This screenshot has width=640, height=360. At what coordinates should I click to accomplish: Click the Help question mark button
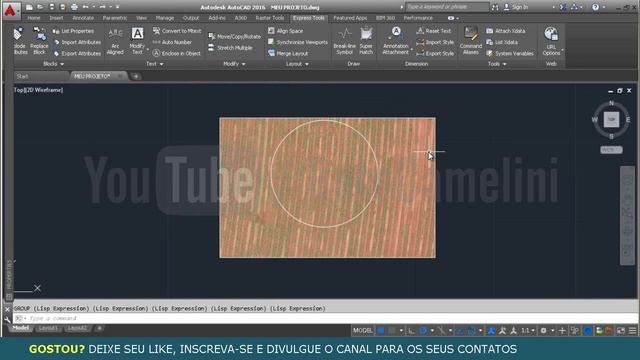(596, 7)
